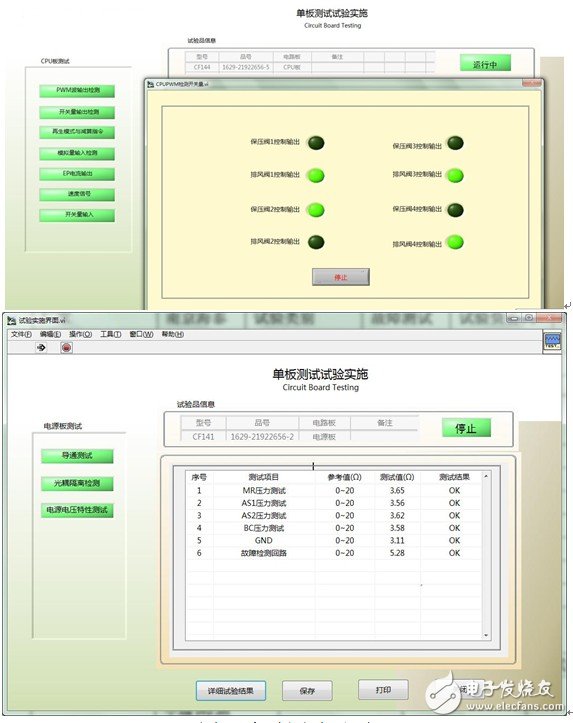Click the red Abort Execution icon
The height and width of the screenshot is (723, 573).
66,347
